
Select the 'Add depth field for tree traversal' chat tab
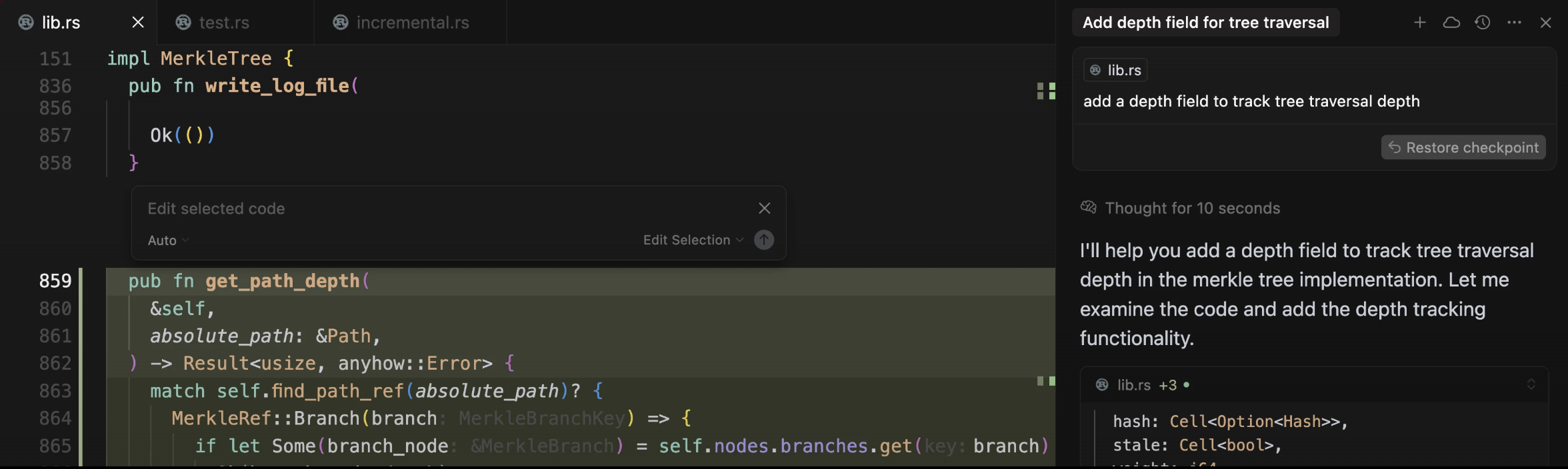click(1205, 23)
